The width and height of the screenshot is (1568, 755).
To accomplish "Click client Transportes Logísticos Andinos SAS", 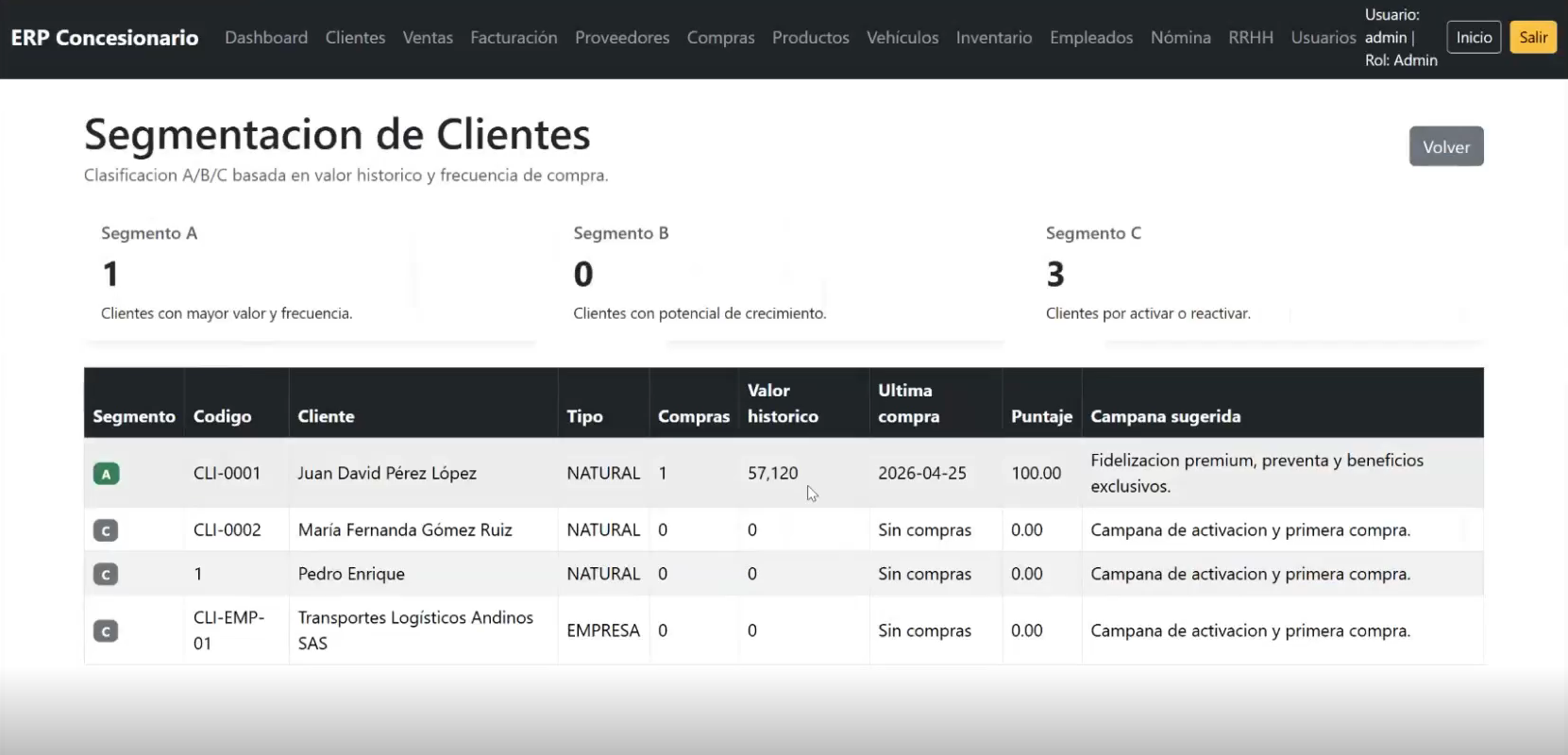I will [415, 630].
